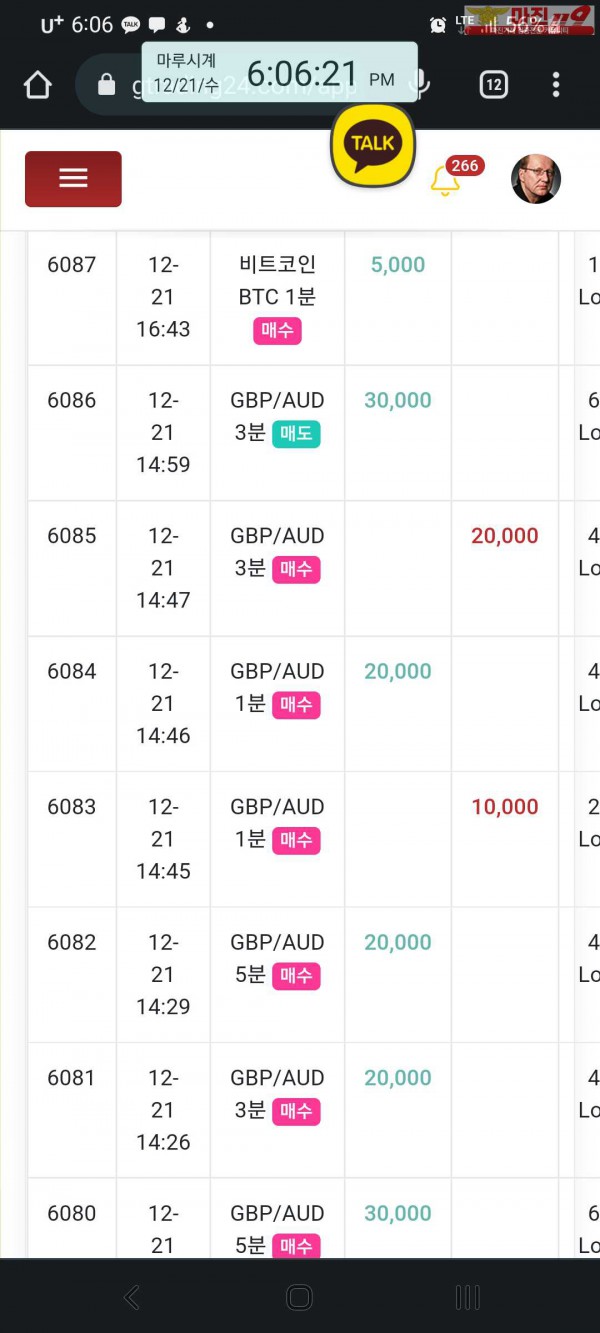Tap the red 20,000 amount on 6085
The image size is (600, 1333).
point(504,536)
